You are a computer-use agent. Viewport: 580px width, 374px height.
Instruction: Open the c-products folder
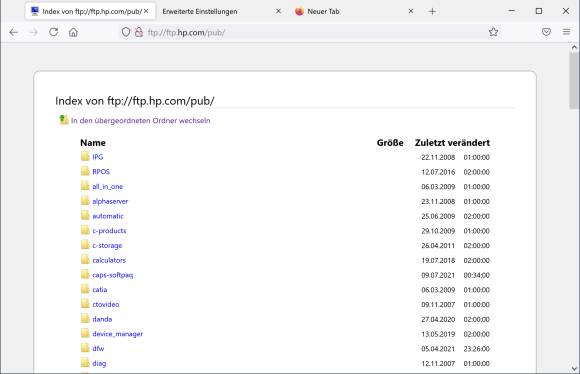tap(109, 231)
